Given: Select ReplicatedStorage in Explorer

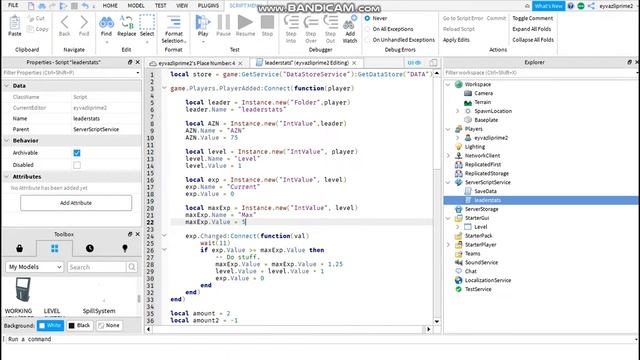Looking at the screenshot, I should (x=487, y=173).
